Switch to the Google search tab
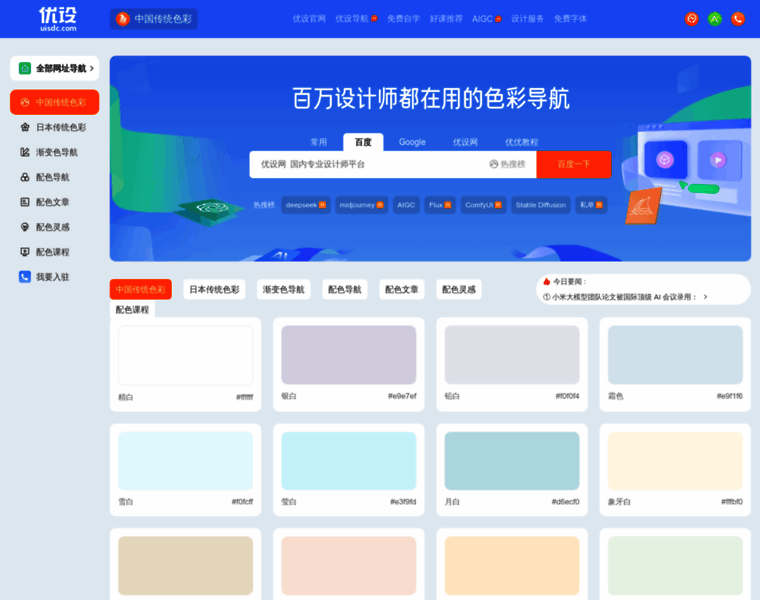Screen dimensions: 760x600 412,142
